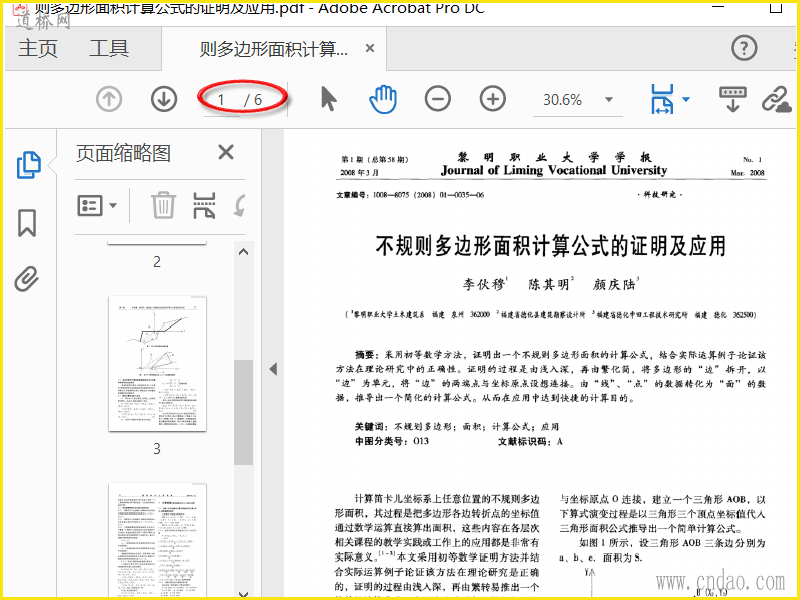The height and width of the screenshot is (600, 800).
Task: Close the 则多边形面积计算... document tab
Action: point(370,48)
